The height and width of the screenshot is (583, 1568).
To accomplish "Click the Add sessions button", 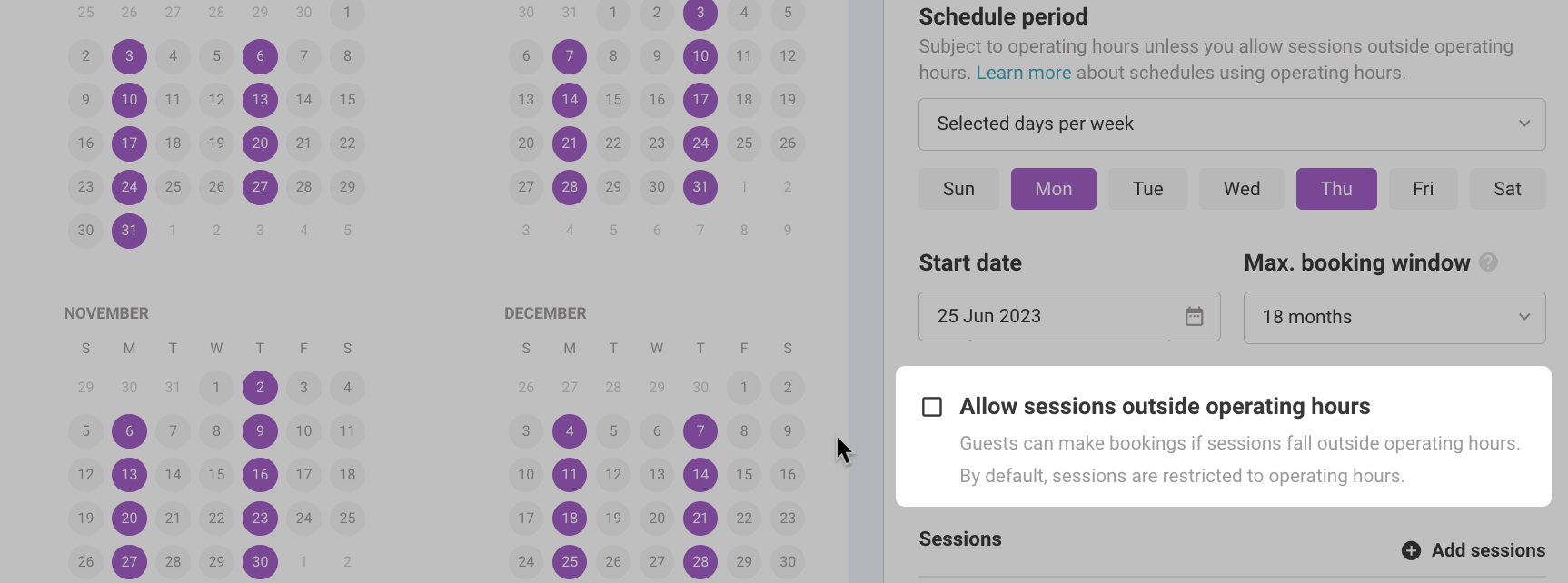I will [1474, 550].
